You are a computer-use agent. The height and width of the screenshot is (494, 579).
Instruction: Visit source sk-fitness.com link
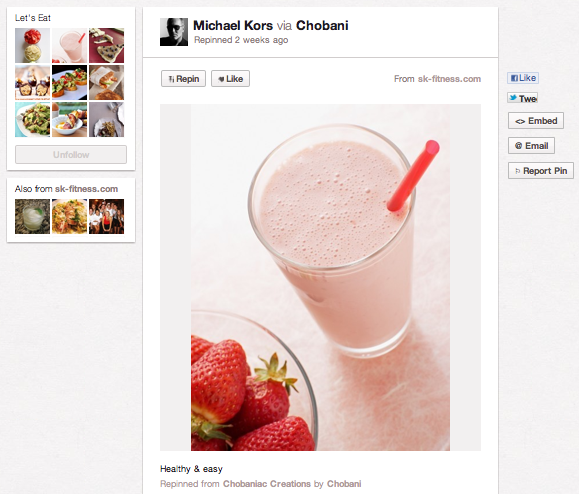pos(449,79)
